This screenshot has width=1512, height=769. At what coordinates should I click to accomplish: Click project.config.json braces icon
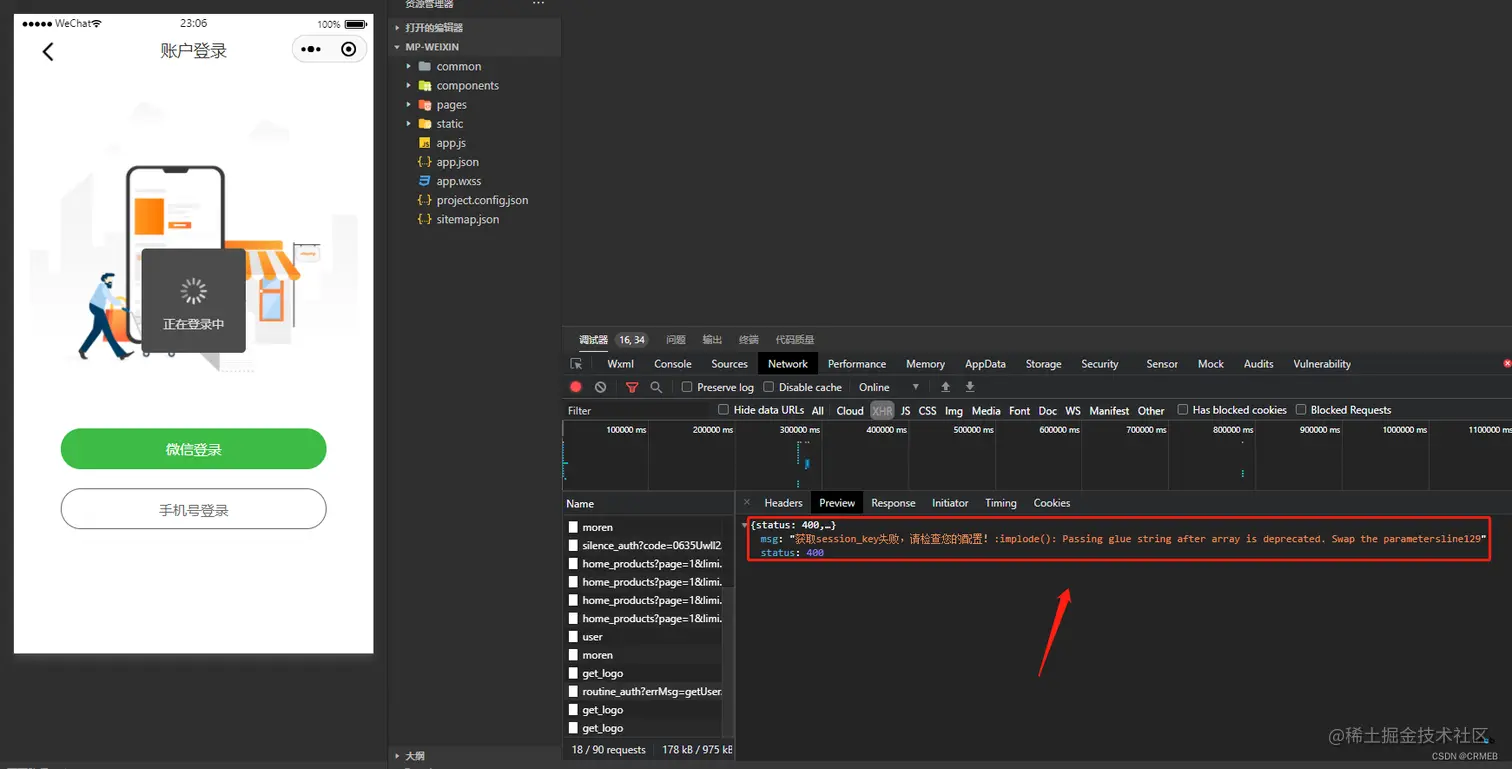coord(424,200)
